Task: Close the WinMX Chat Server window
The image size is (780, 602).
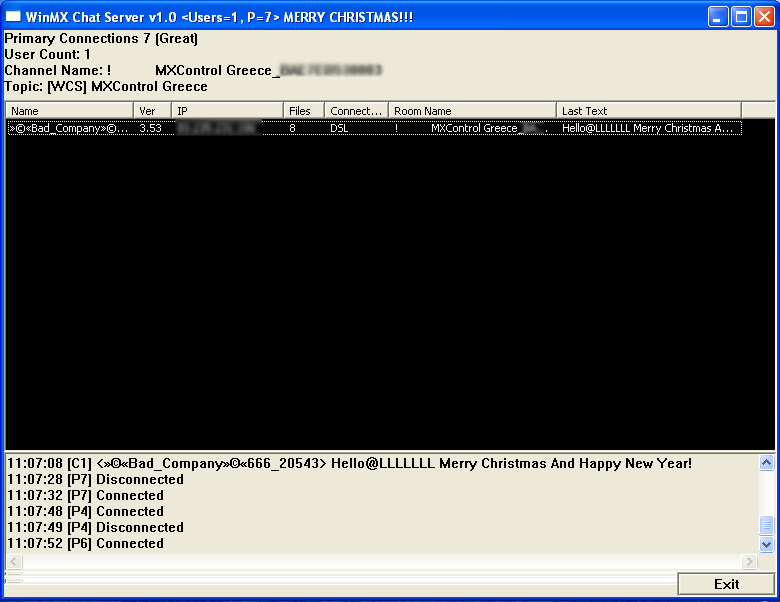Action: point(764,17)
